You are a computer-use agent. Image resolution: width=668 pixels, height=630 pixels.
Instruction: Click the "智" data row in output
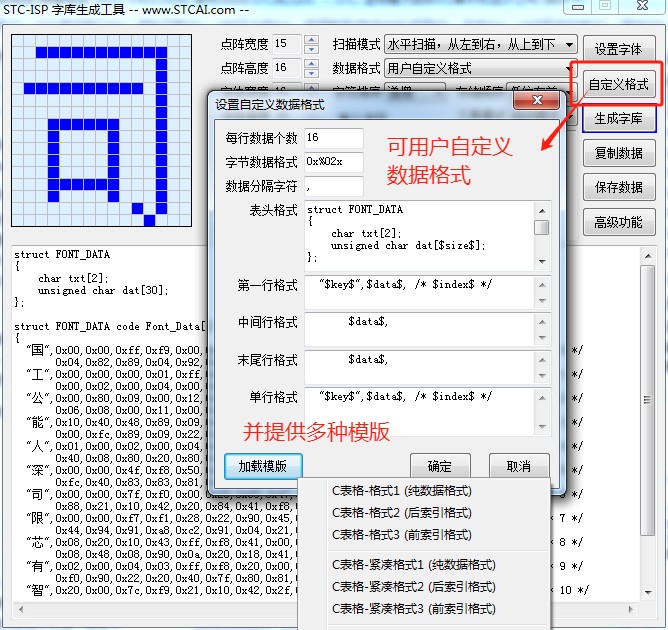(161, 590)
